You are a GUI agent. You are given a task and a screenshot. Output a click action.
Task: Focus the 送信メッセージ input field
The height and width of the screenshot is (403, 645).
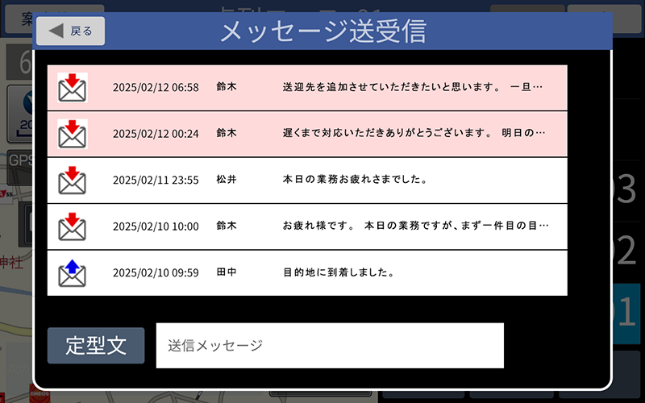(x=329, y=345)
